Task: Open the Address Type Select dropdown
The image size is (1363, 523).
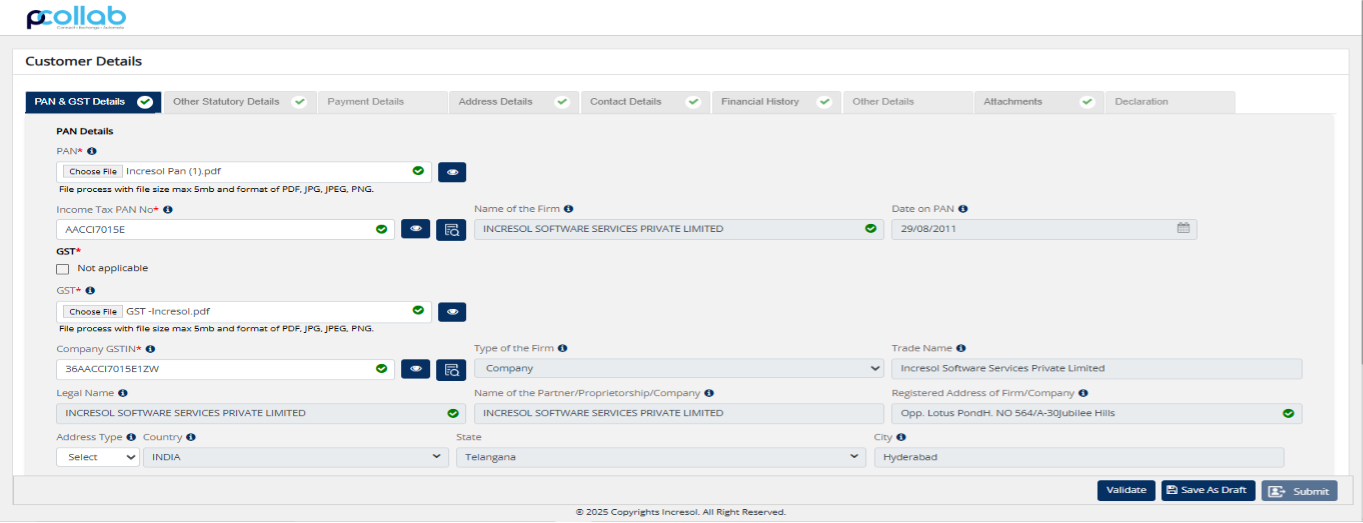Action: pyautogui.click(x=97, y=457)
